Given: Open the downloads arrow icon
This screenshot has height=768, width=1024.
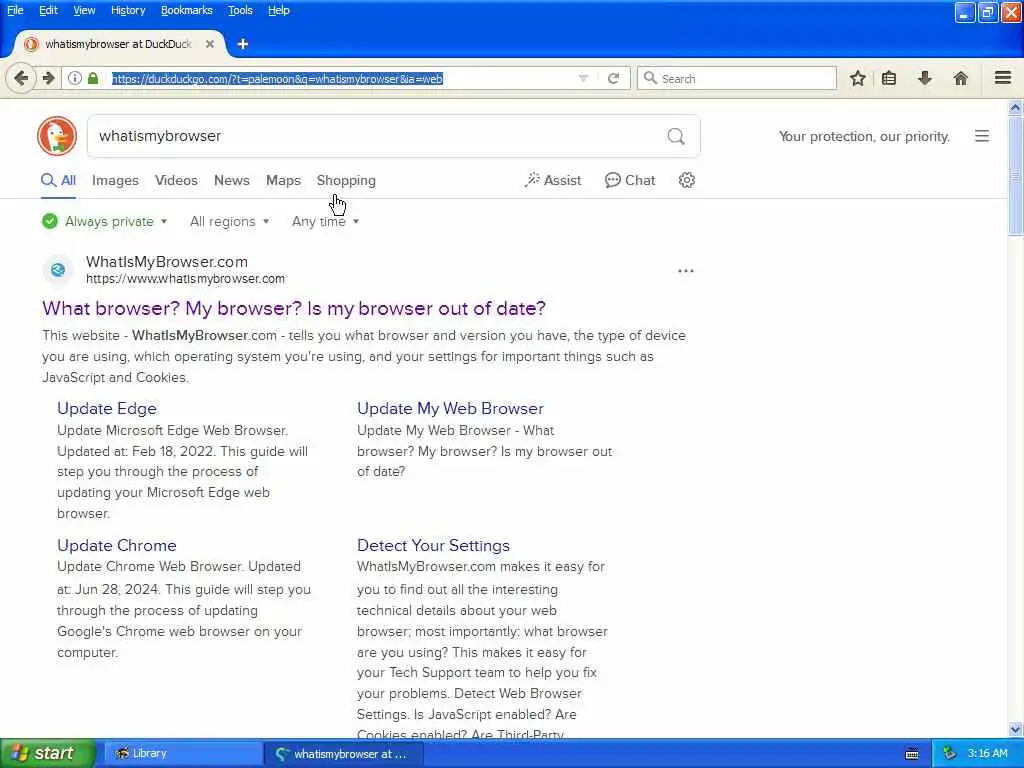Looking at the screenshot, I should [925, 78].
